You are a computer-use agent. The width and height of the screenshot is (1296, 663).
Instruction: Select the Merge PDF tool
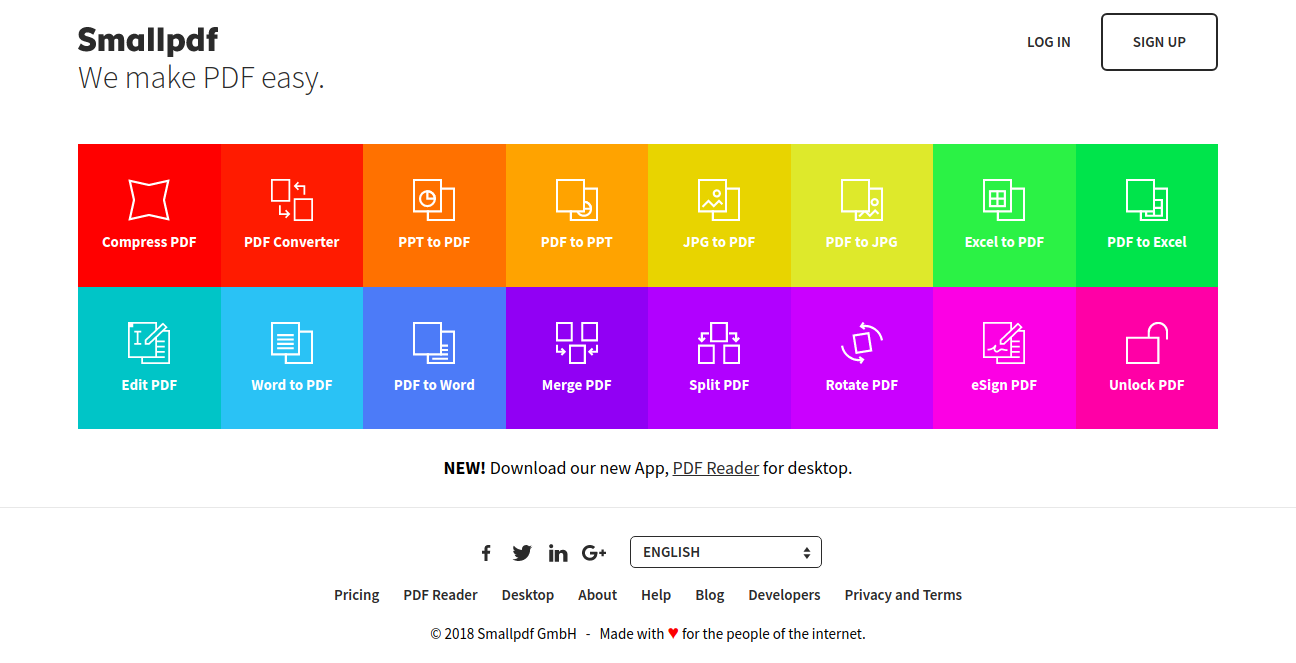pyautogui.click(x=576, y=358)
